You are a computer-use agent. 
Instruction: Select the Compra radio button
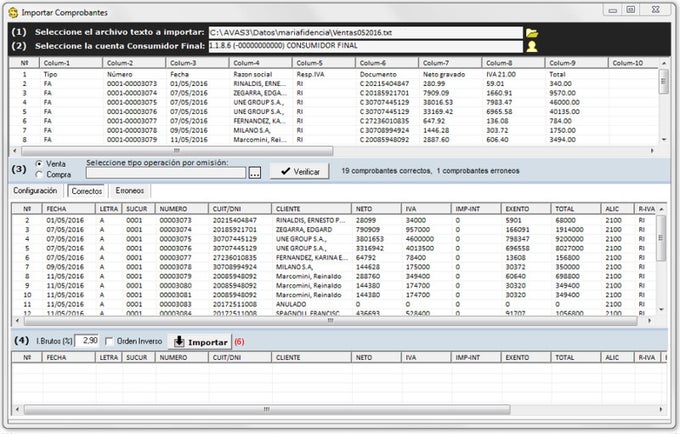click(x=39, y=175)
